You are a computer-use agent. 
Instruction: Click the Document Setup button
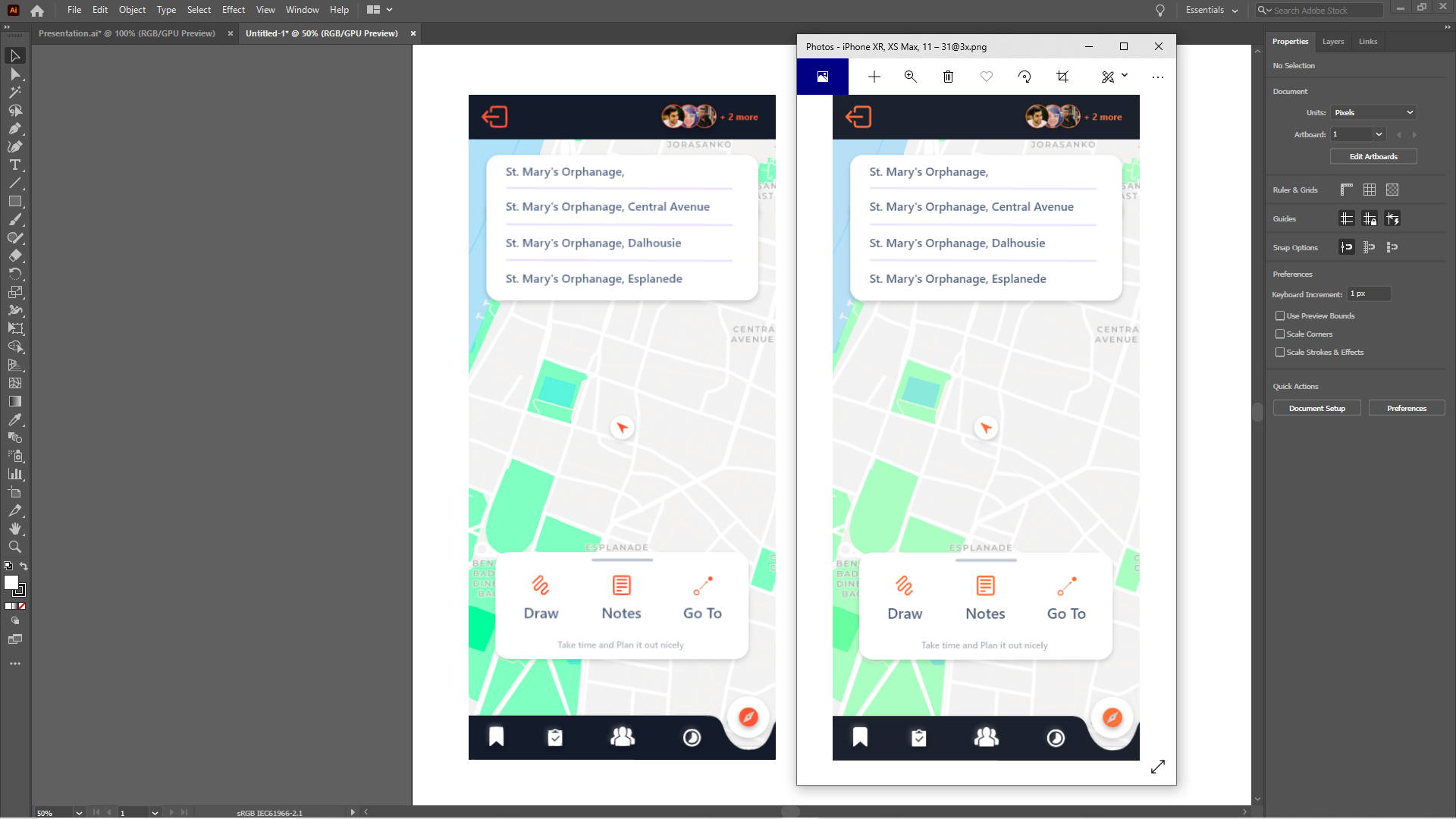pos(1316,408)
